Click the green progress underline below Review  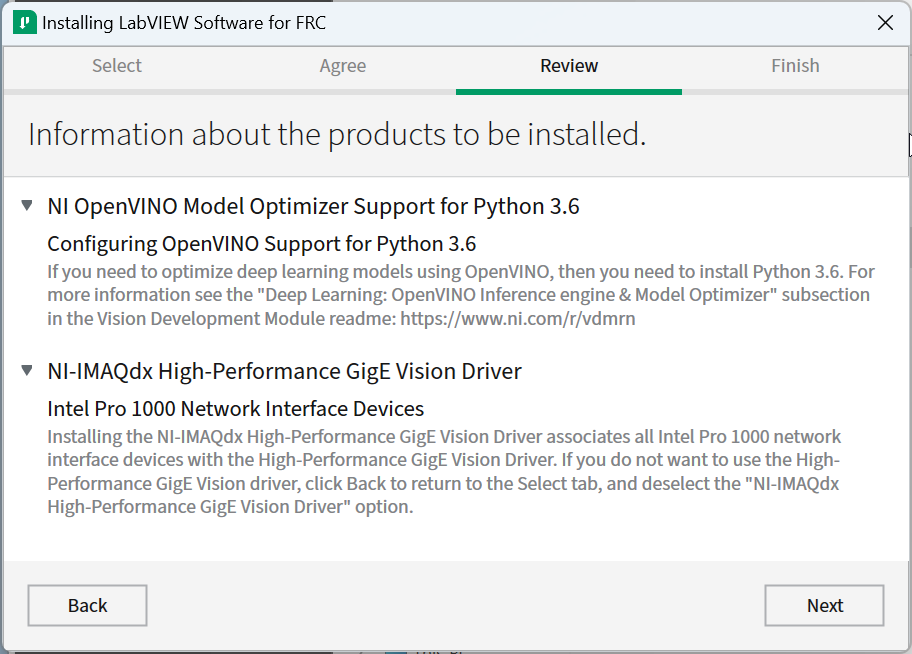click(x=568, y=89)
